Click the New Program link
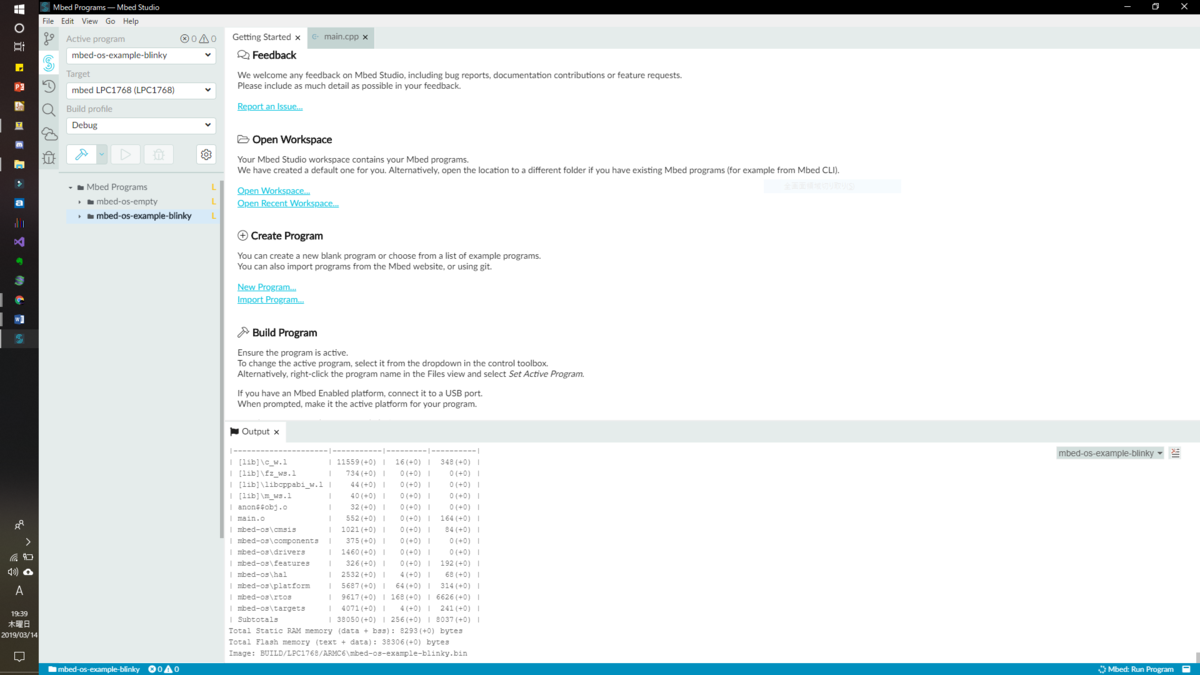 pos(267,287)
